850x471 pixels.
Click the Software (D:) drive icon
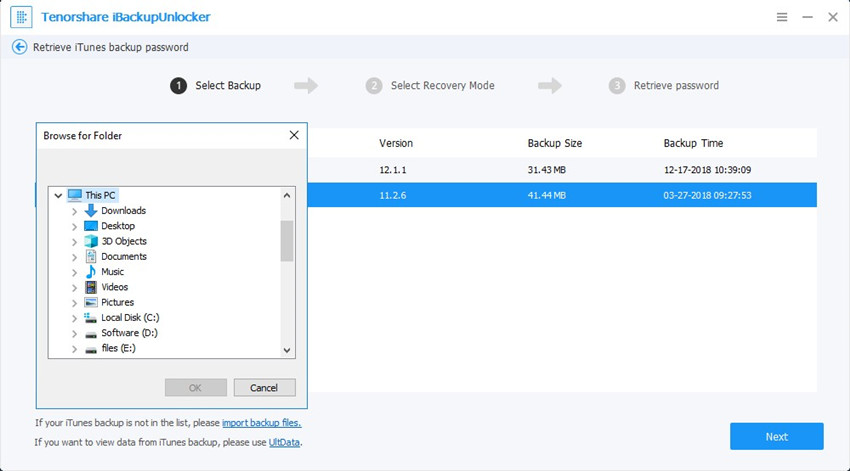pyautogui.click(x=91, y=334)
